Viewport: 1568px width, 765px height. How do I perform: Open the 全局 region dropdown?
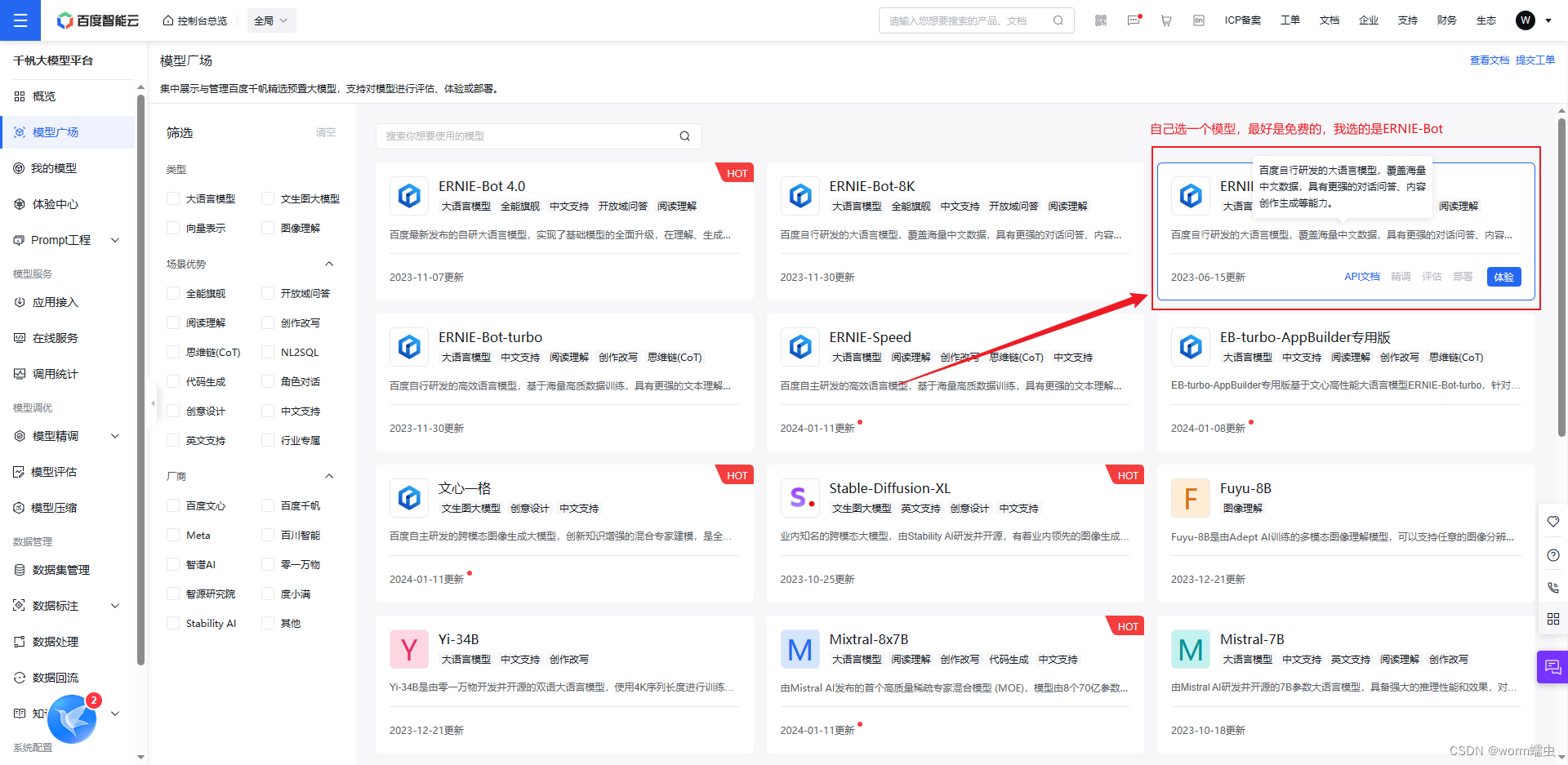(271, 20)
